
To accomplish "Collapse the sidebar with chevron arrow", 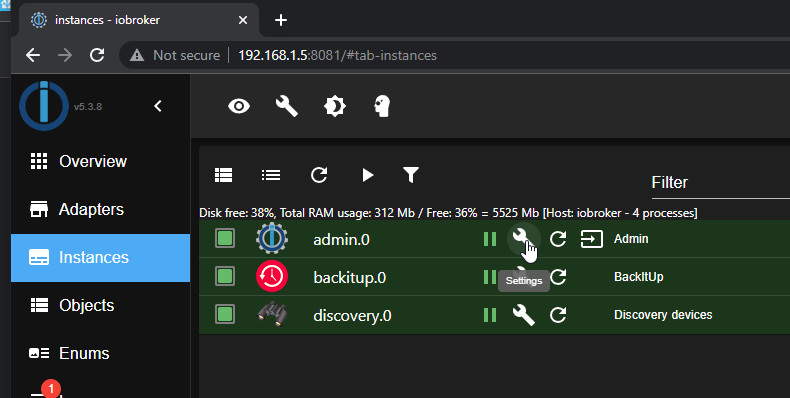I will point(158,106).
